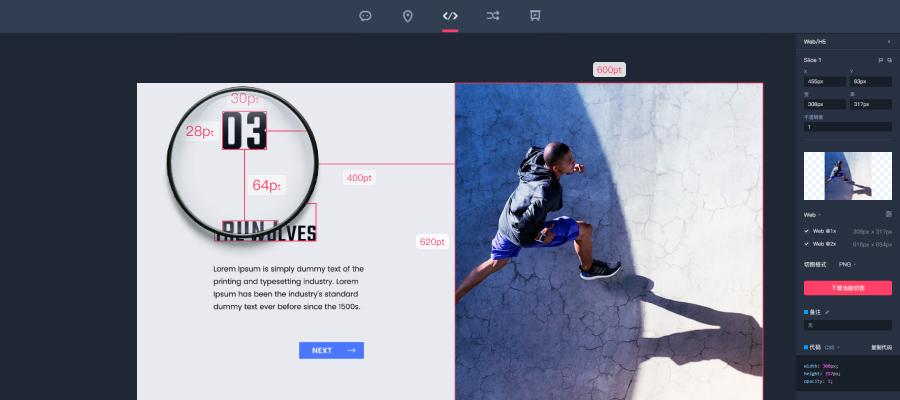Viewport: 900px width, 400px height.
Task: Open the comments chat bubble icon
Action: 366,16
